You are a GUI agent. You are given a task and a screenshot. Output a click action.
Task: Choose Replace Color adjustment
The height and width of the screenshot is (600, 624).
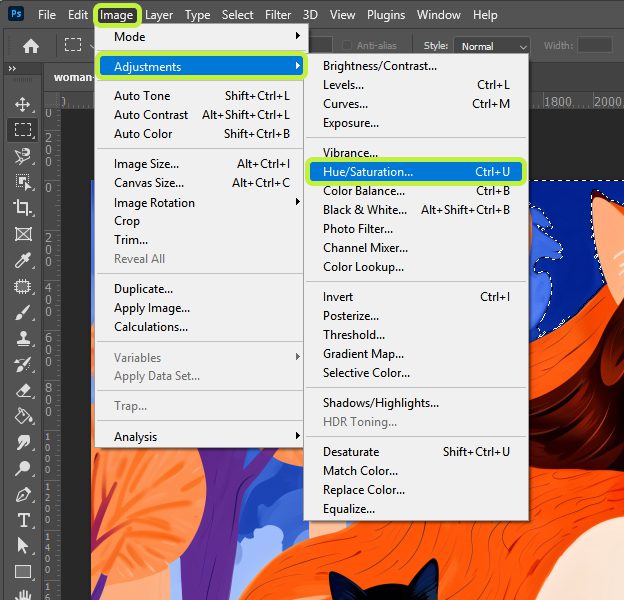[x=416, y=489]
